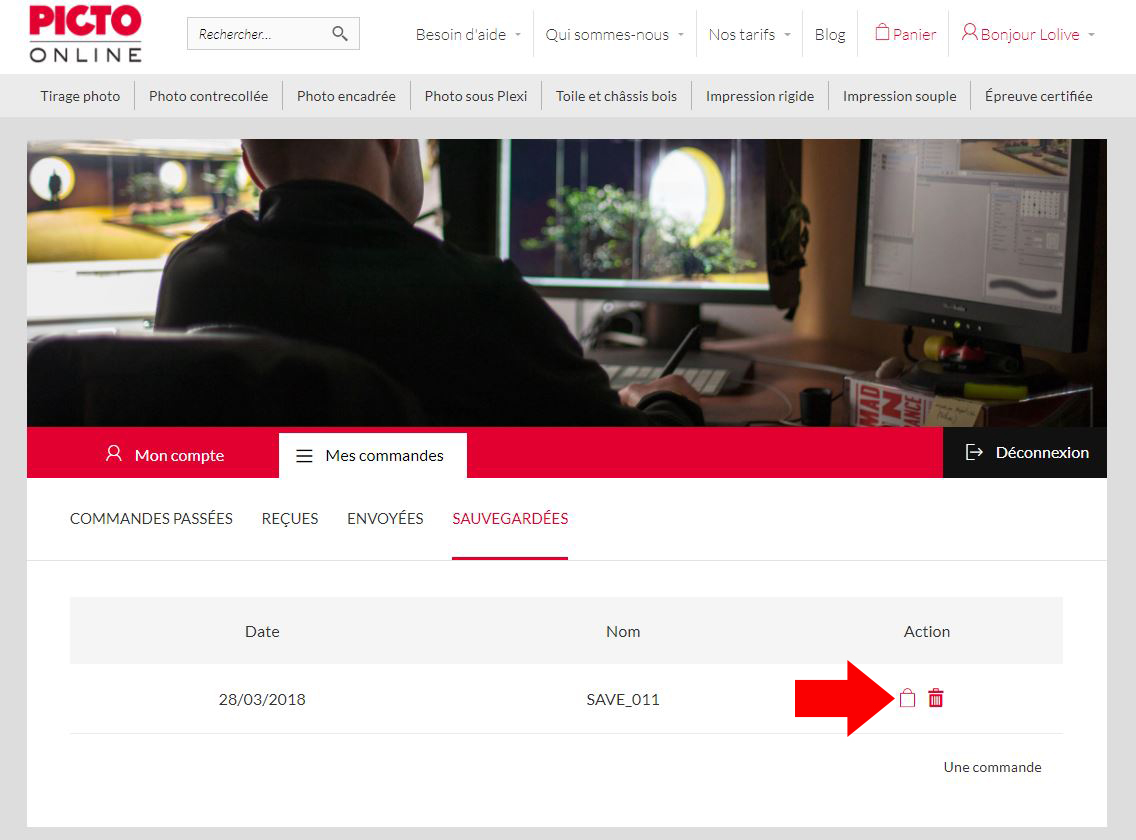1136x840 pixels.
Task: Click the Mon compte person icon
Action: point(114,454)
